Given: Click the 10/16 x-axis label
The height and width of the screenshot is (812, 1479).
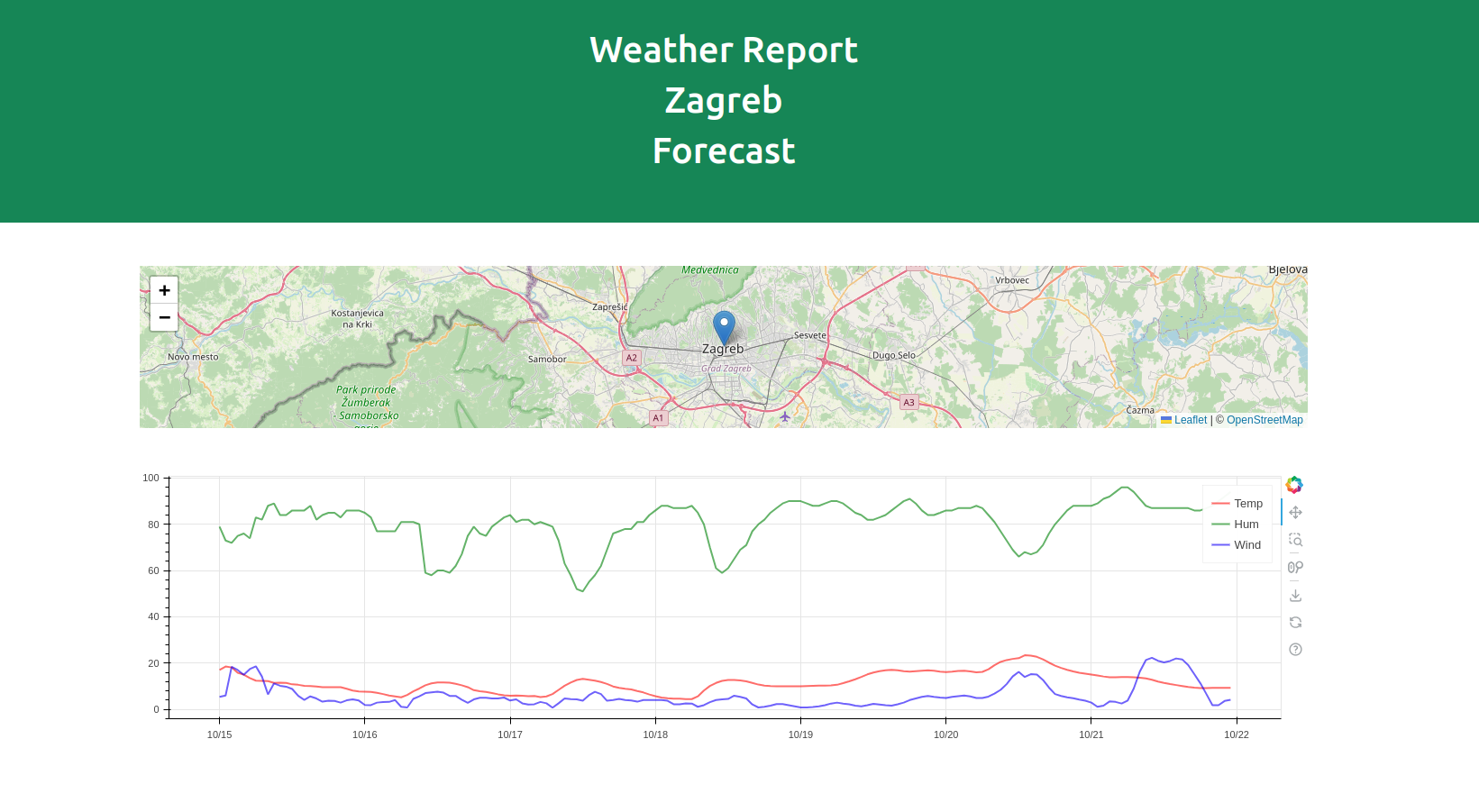Looking at the screenshot, I should [365, 734].
